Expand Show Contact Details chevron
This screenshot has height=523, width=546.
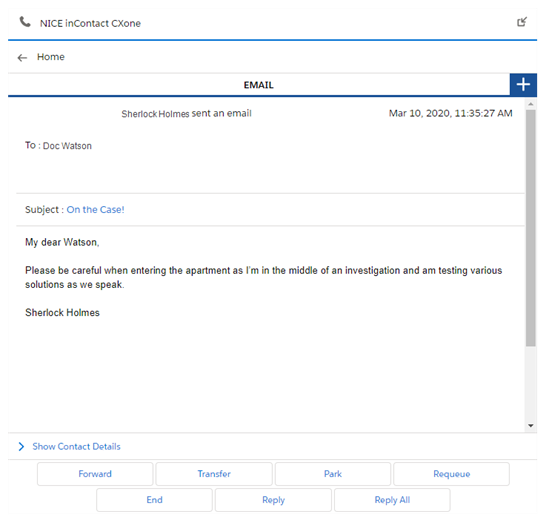pyautogui.click(x=21, y=446)
